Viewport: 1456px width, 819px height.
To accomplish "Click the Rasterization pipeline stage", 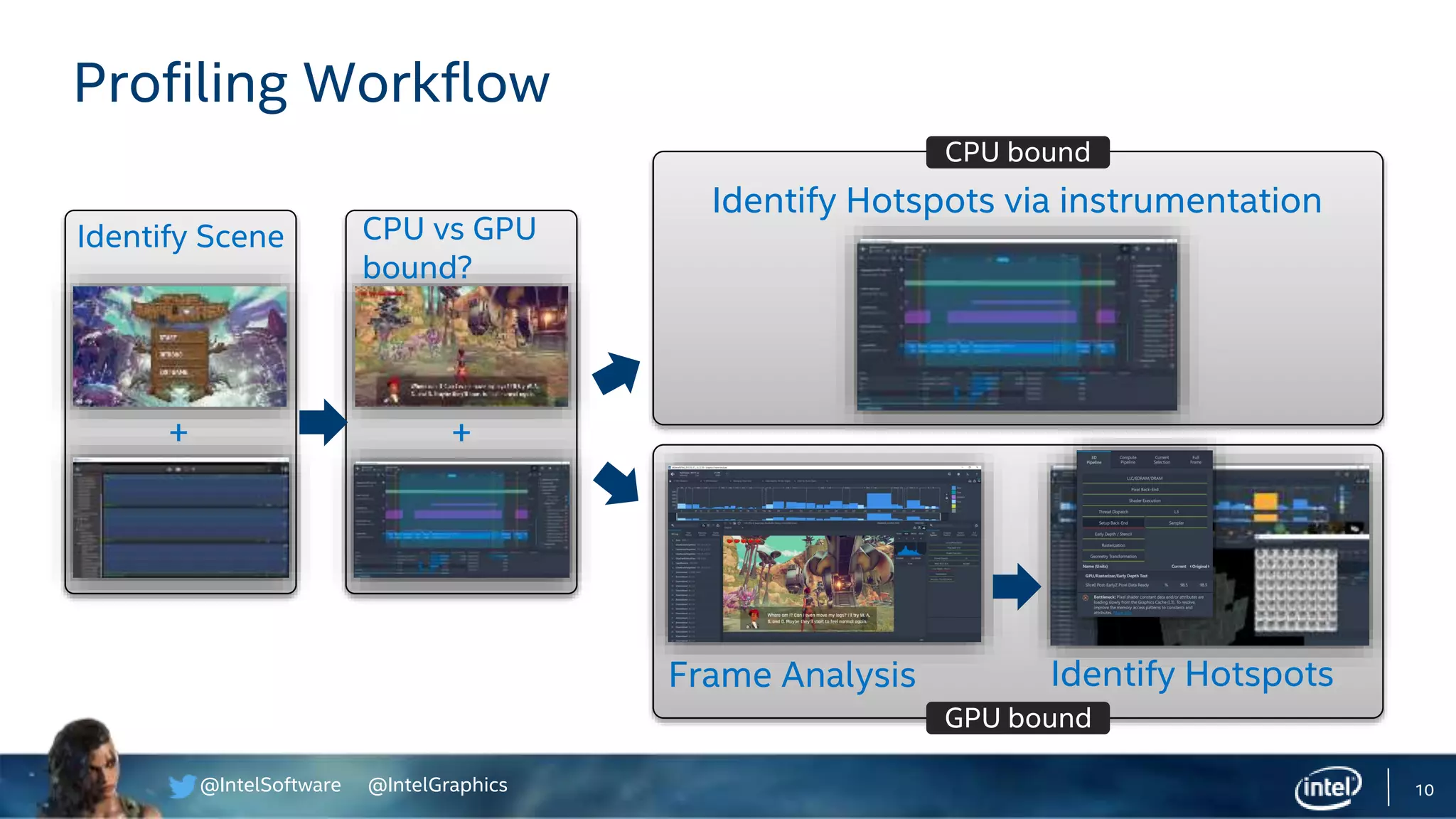I will [1113, 545].
